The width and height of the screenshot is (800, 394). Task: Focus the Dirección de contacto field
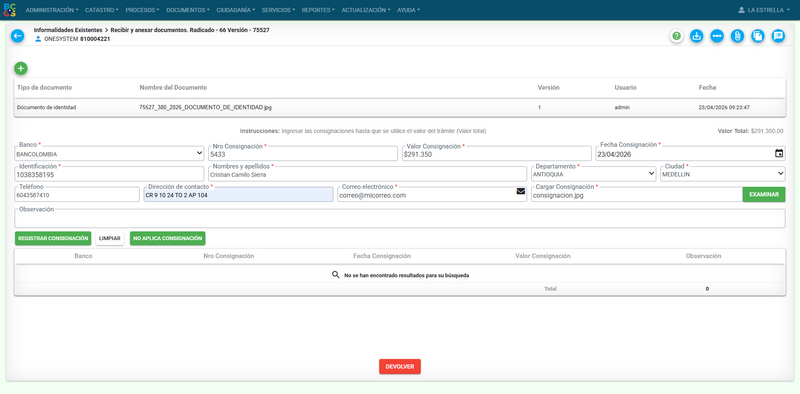coord(238,194)
